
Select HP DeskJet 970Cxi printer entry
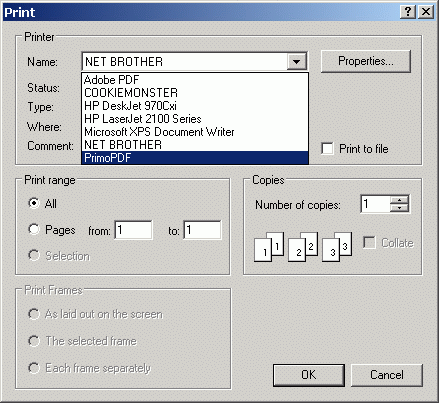(x=195, y=106)
